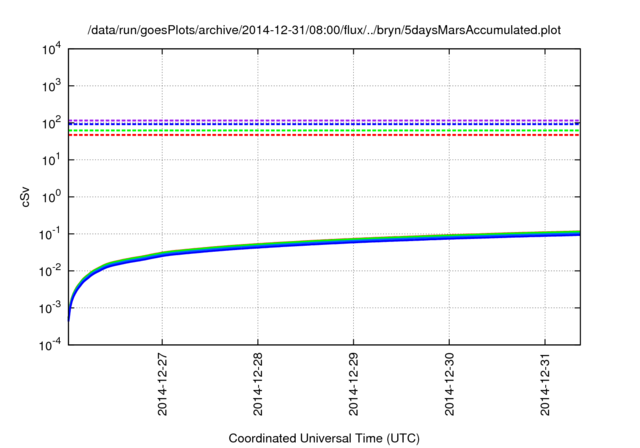Click the 10^4 y-axis tick label
Screen dimensions: 640x448
click(x=51, y=49)
